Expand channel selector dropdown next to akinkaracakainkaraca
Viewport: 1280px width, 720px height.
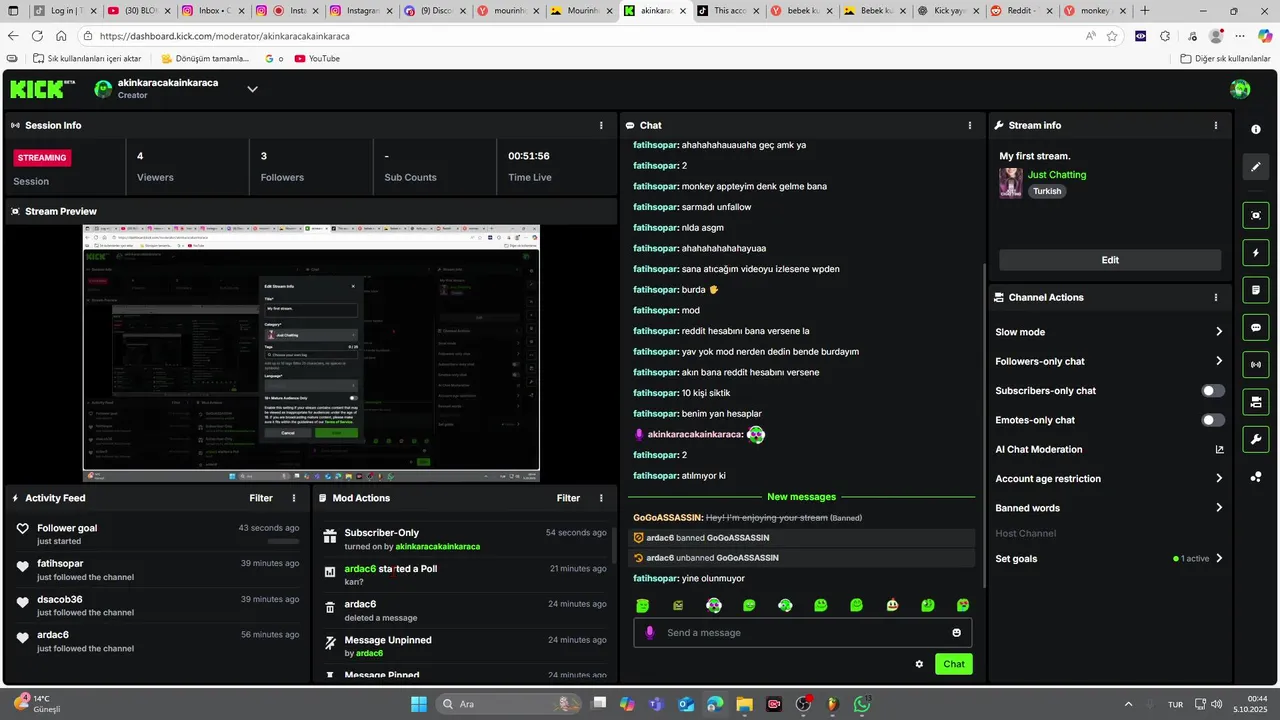pos(252,89)
